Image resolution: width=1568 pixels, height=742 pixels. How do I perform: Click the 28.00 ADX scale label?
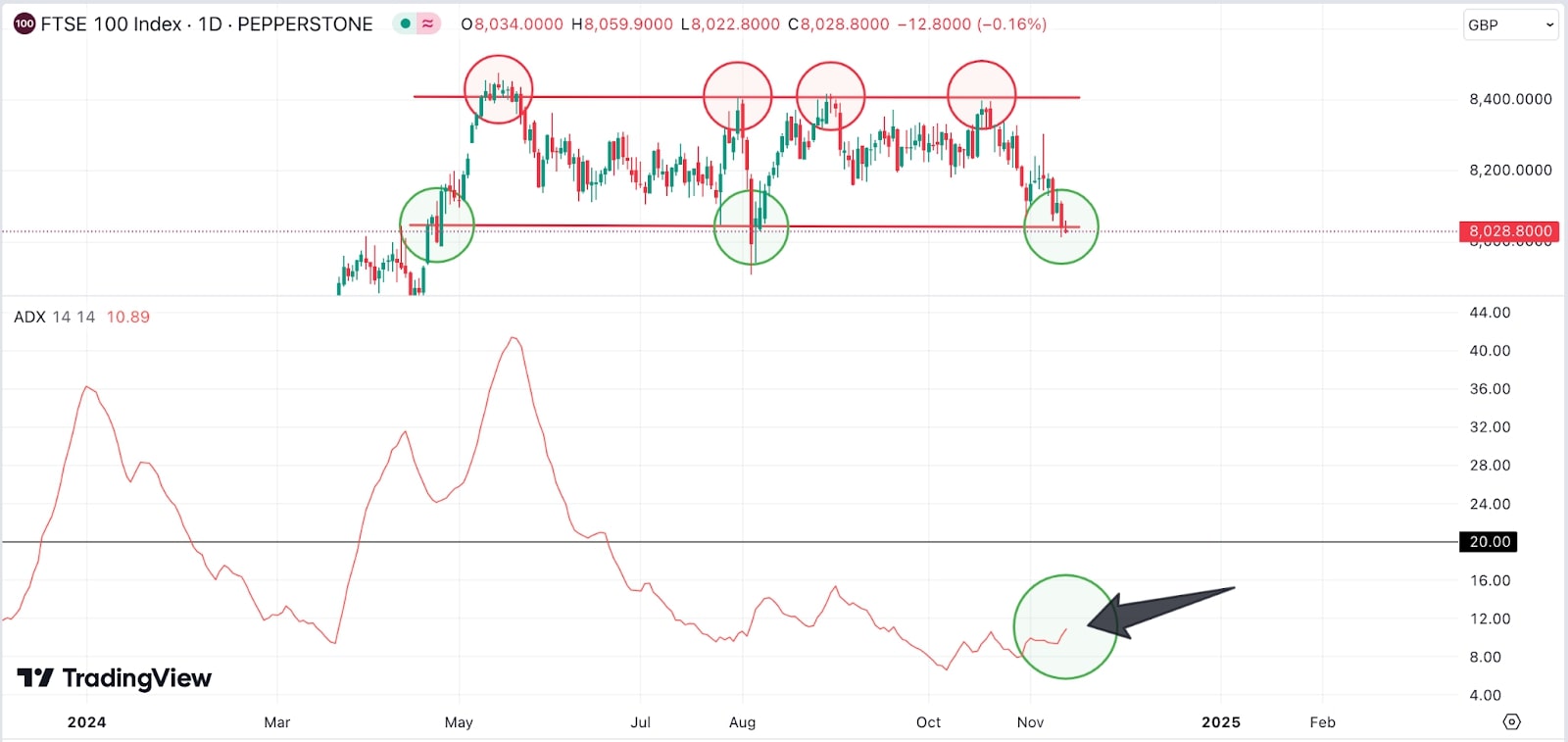[1490, 465]
